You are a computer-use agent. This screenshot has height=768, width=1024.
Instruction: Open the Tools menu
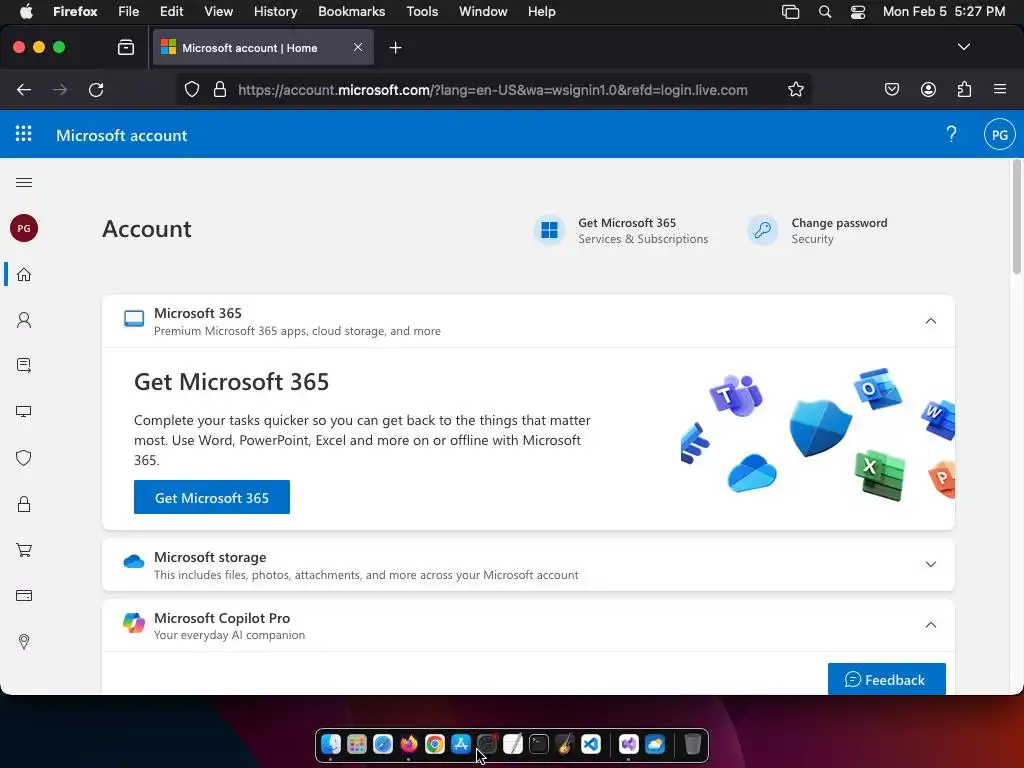422,11
